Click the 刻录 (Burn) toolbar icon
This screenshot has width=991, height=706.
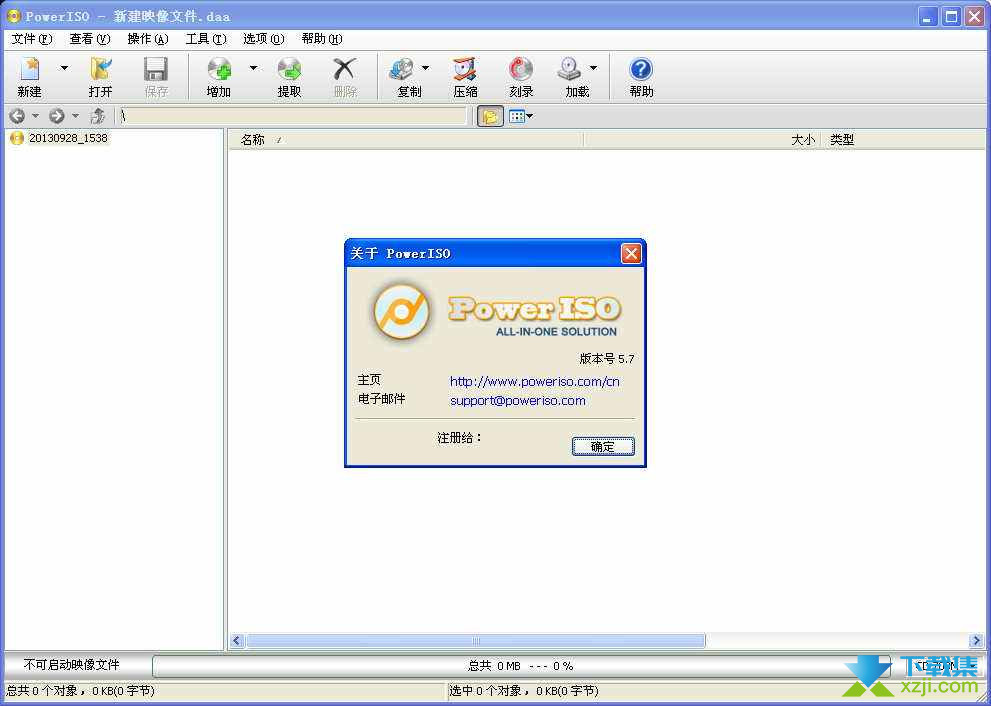click(x=521, y=70)
